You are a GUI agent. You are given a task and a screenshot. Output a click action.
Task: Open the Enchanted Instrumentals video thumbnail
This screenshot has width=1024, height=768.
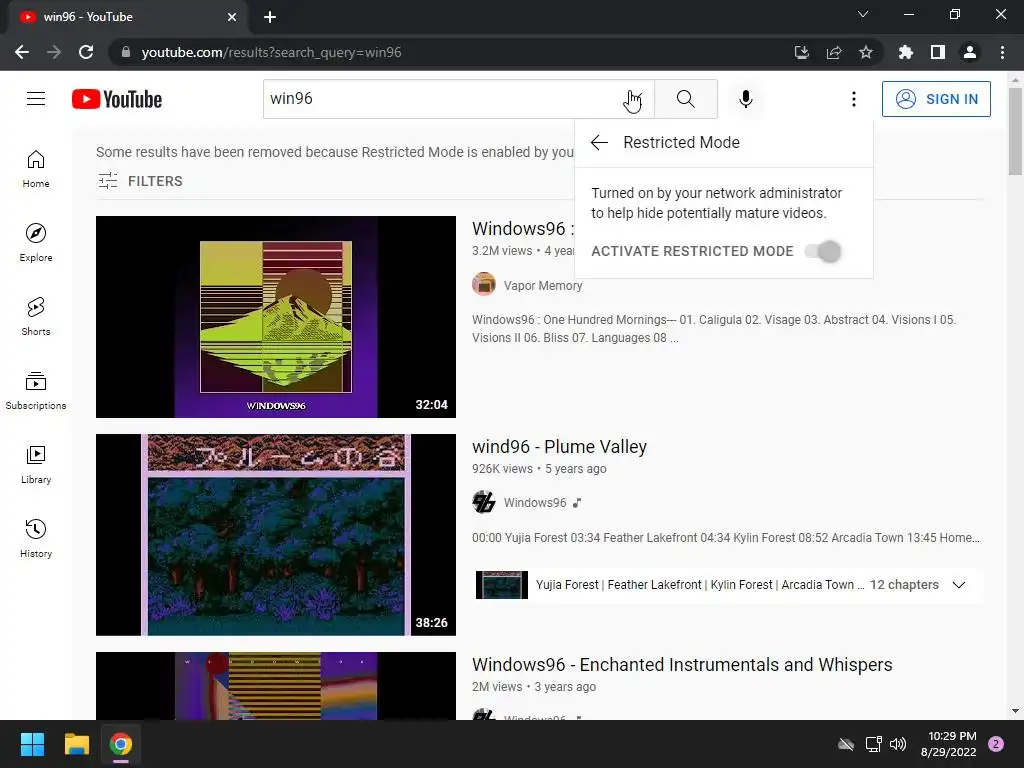(x=276, y=686)
